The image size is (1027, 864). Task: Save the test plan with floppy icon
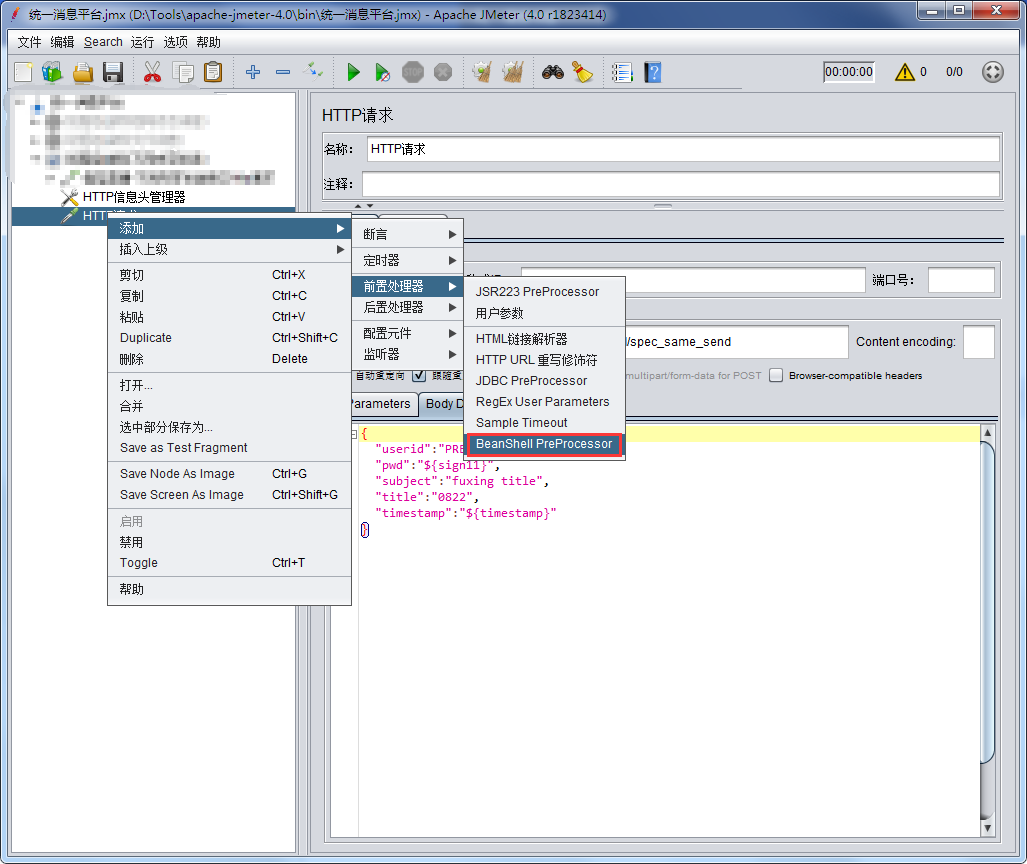click(113, 72)
